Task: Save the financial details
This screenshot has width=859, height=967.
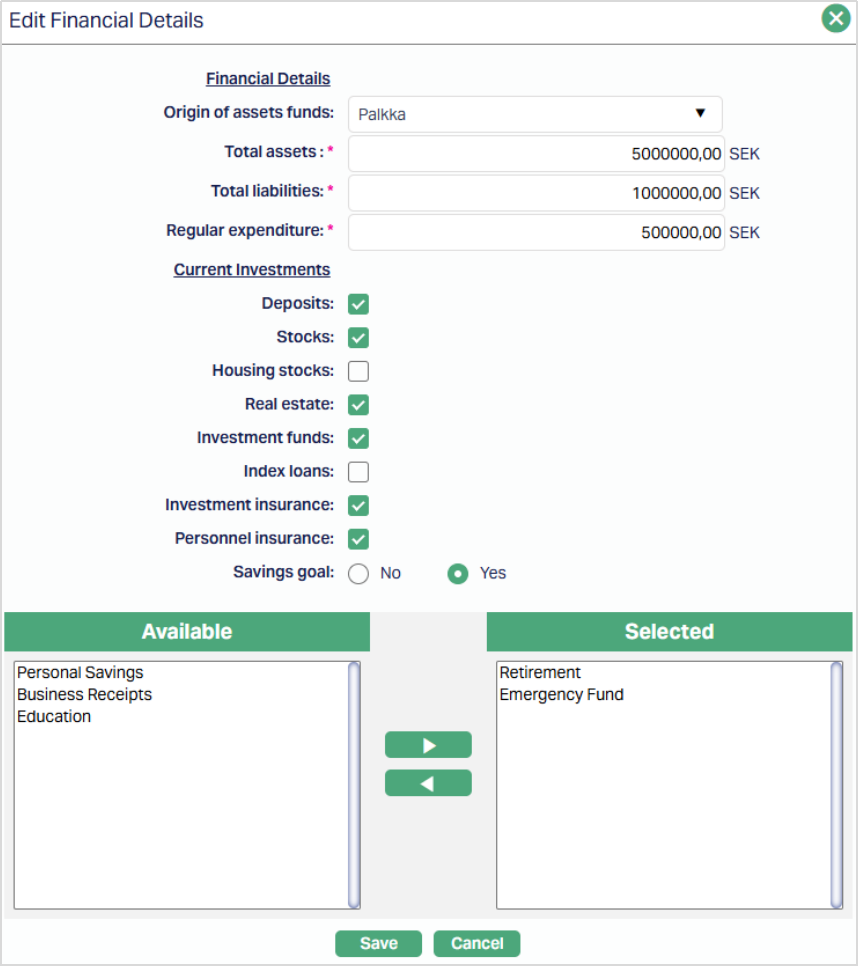Action: 378,943
